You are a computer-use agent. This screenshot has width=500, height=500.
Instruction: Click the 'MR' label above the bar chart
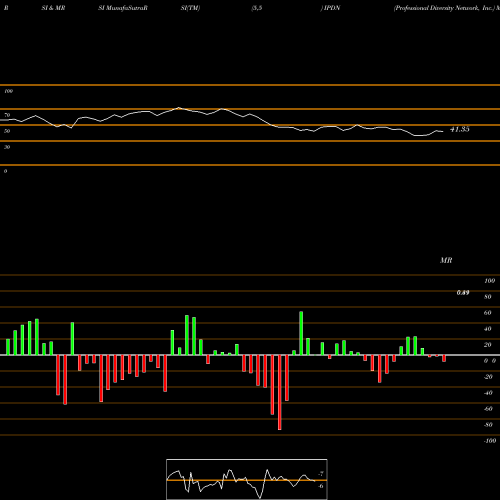tap(446, 260)
